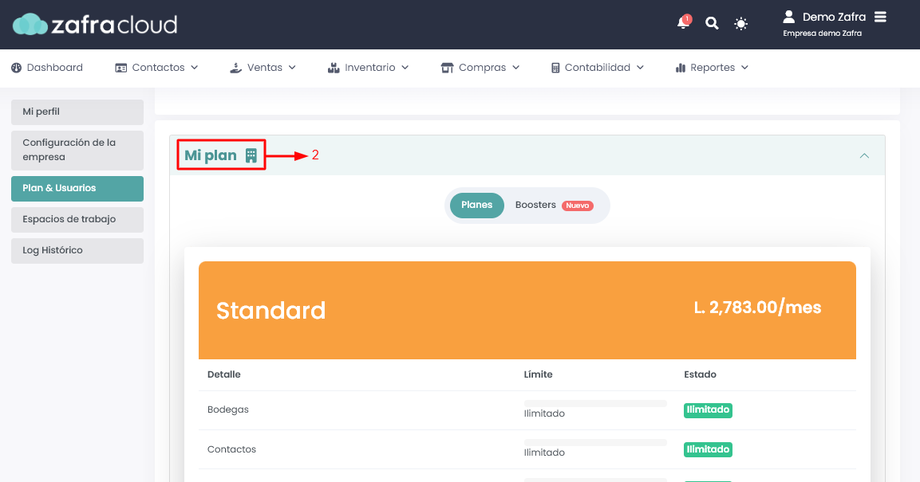Select Plan & Usuarios sidebar item
Screen dimensions: 920x482
(x=77, y=188)
